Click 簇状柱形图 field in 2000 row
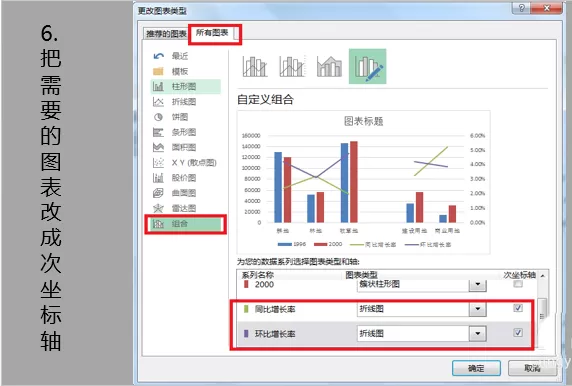The width and height of the screenshot is (572, 386). (x=413, y=285)
